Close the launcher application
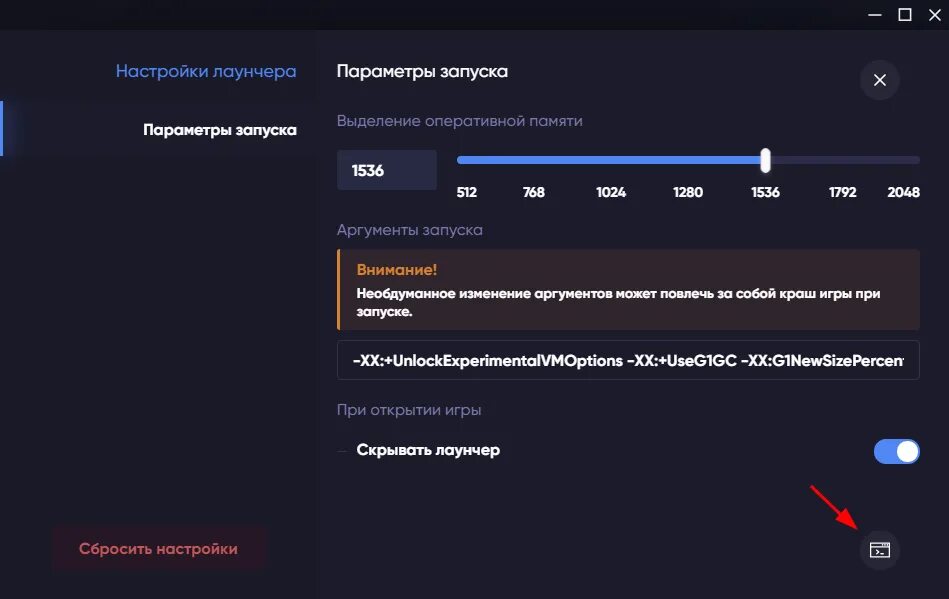This screenshot has width=949, height=599. click(x=935, y=15)
